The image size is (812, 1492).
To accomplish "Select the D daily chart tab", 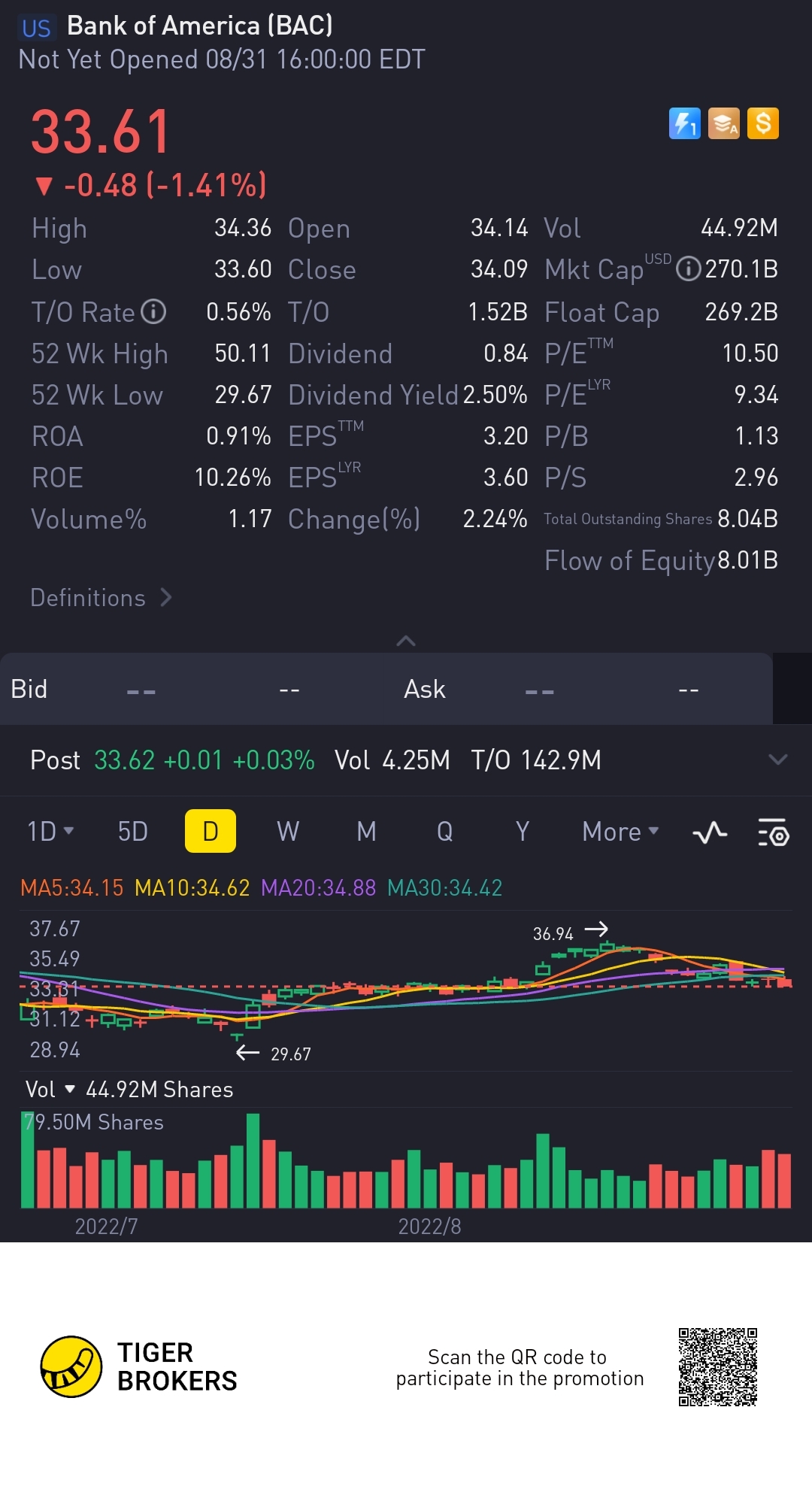I will pos(211,831).
